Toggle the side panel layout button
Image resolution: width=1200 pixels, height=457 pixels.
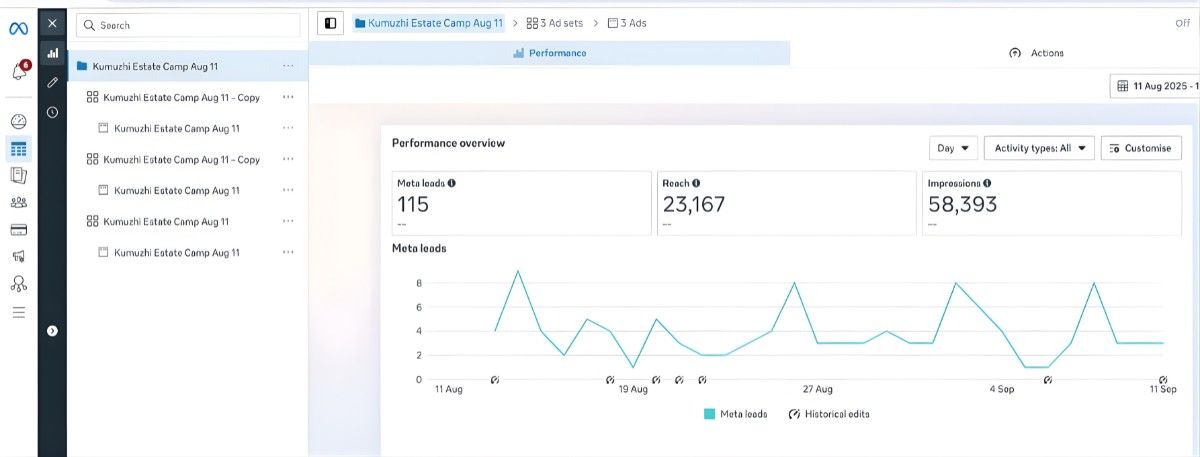coord(331,23)
